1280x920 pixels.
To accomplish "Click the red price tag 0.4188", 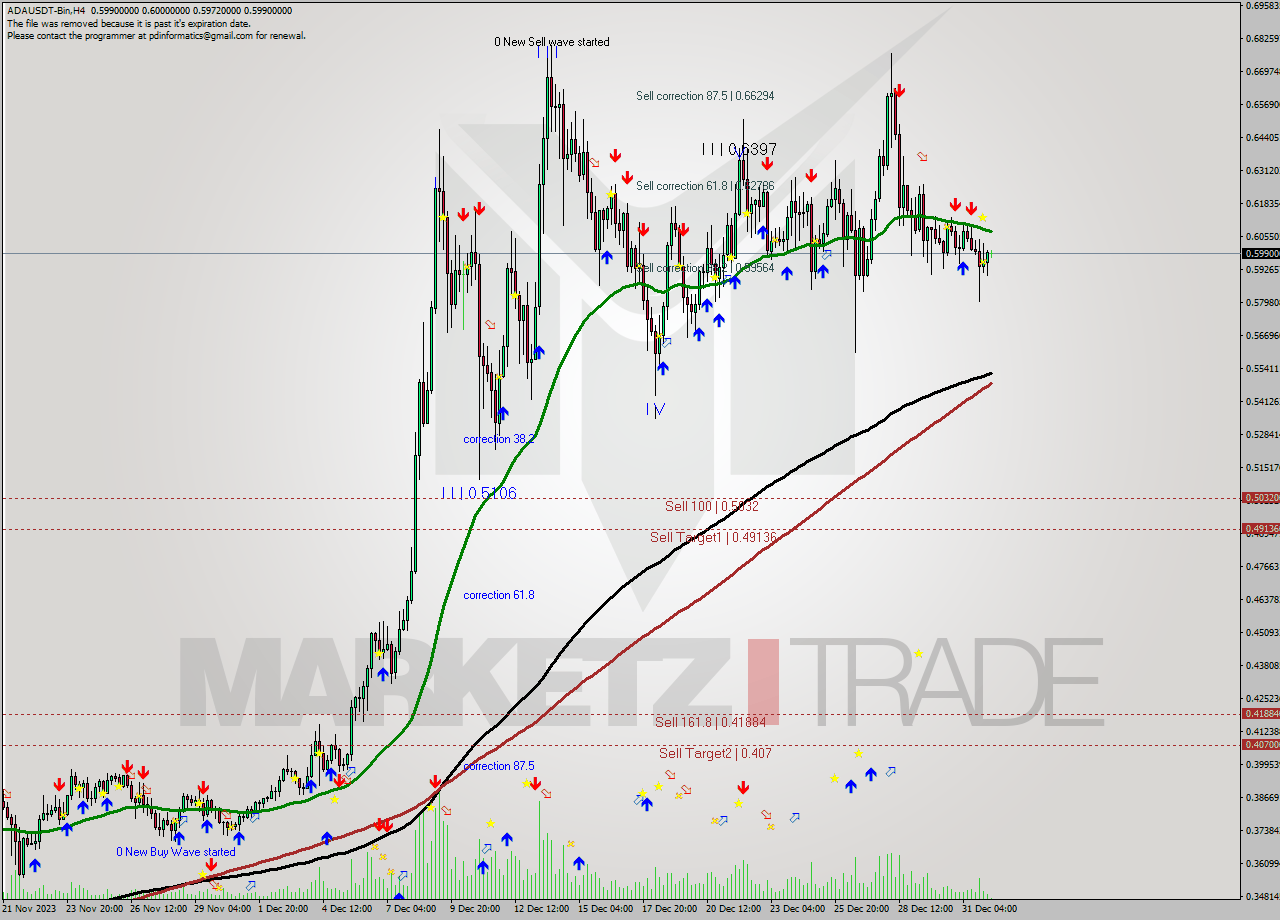I will (1260, 713).
